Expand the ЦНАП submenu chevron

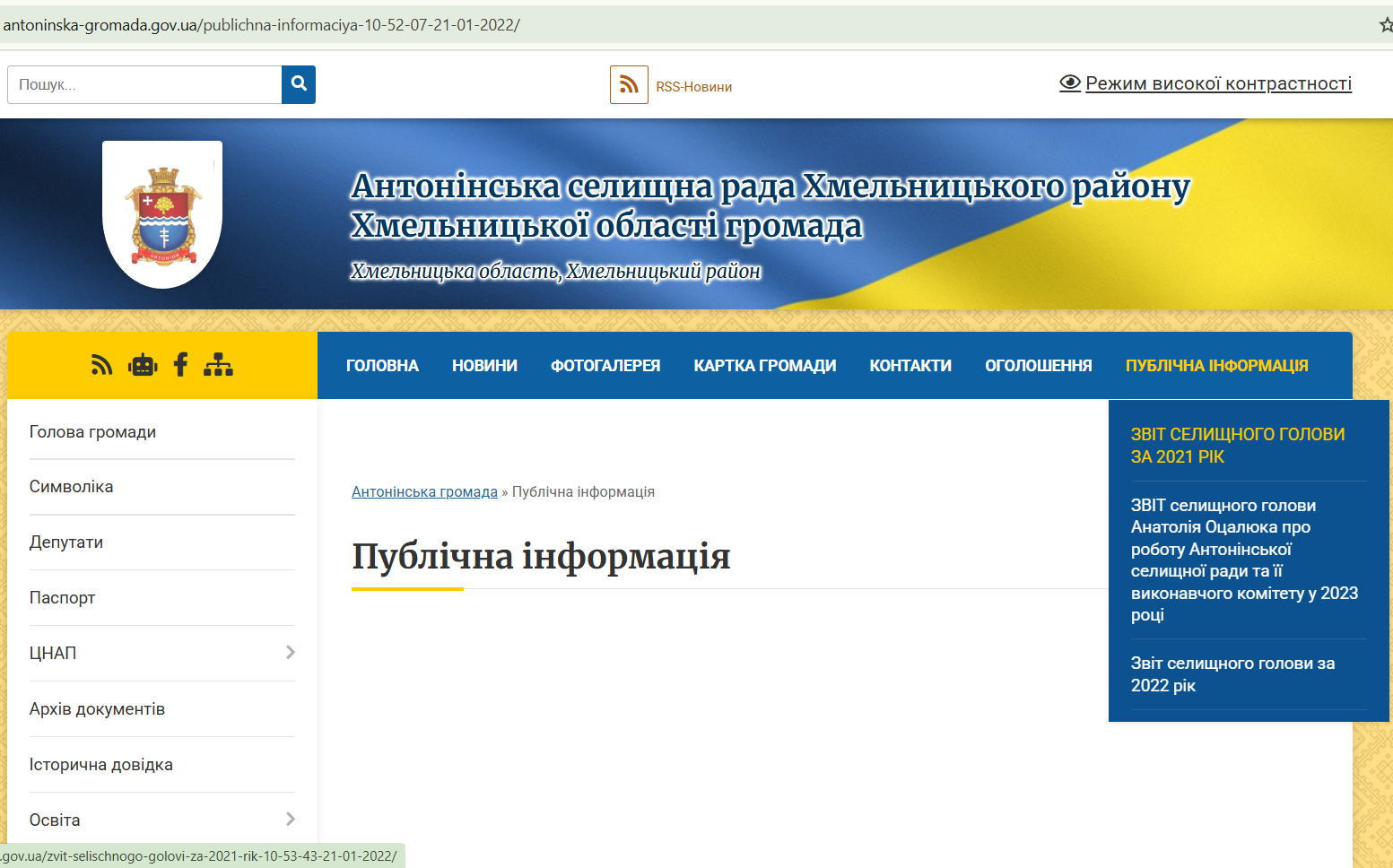[290, 652]
